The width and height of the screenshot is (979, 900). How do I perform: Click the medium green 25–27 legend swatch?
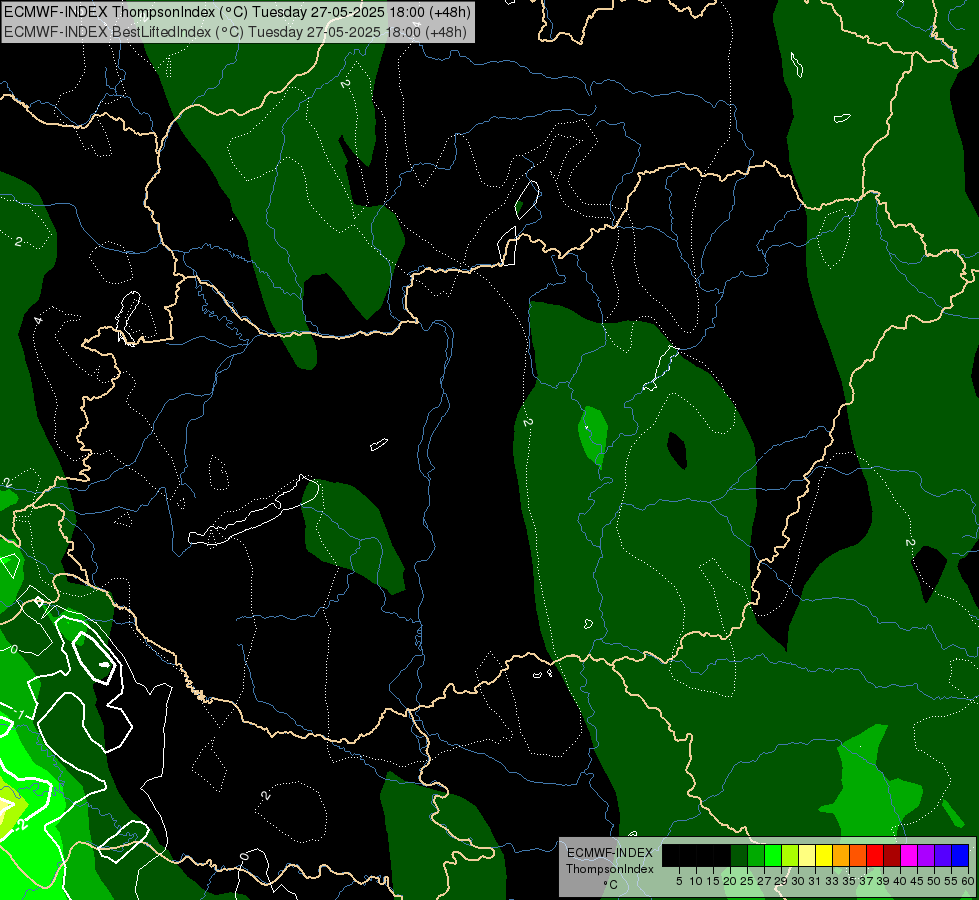[756, 855]
